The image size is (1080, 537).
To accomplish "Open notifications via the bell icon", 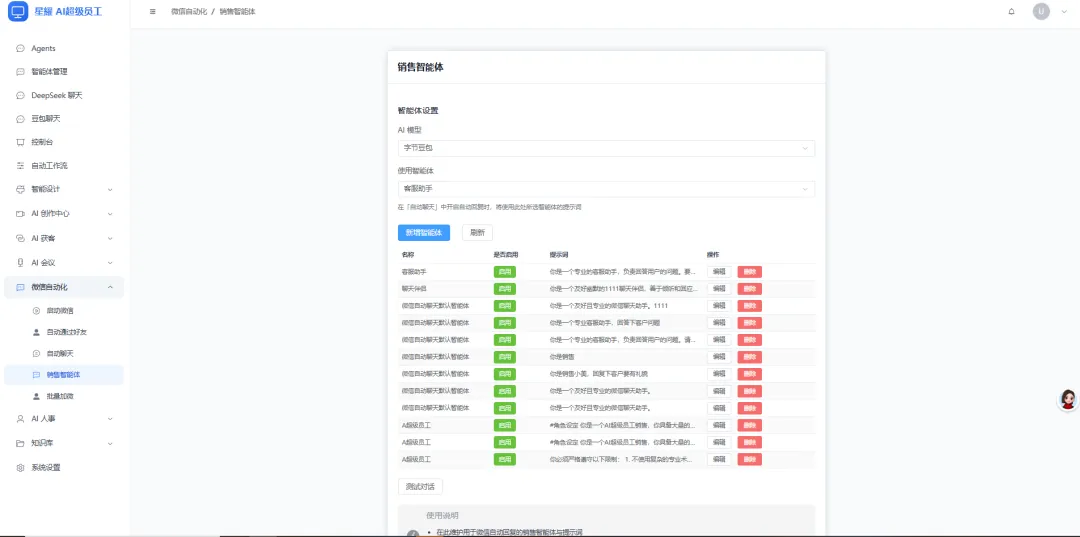I will pos(1011,12).
